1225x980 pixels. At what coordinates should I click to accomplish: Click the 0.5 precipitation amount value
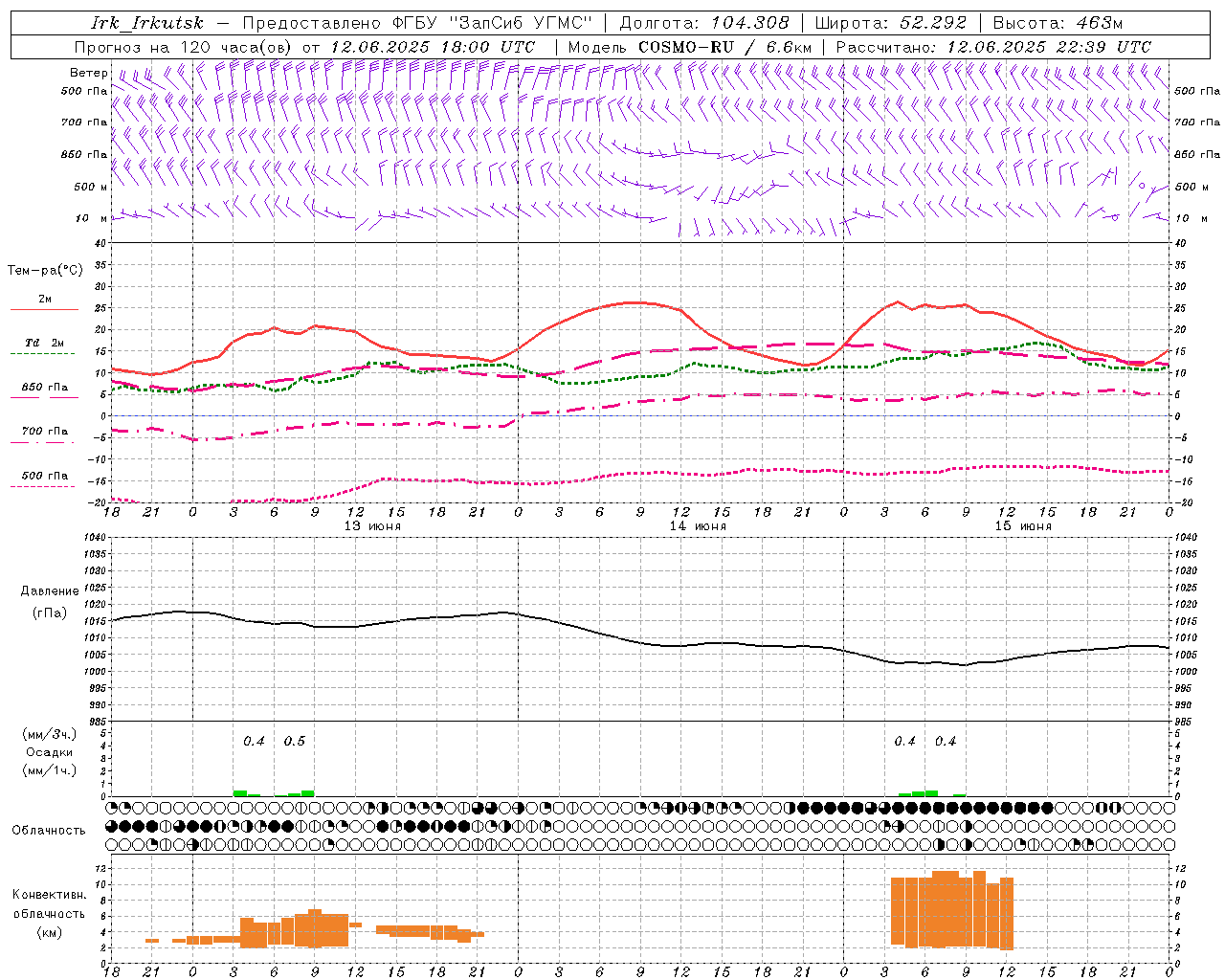[295, 741]
